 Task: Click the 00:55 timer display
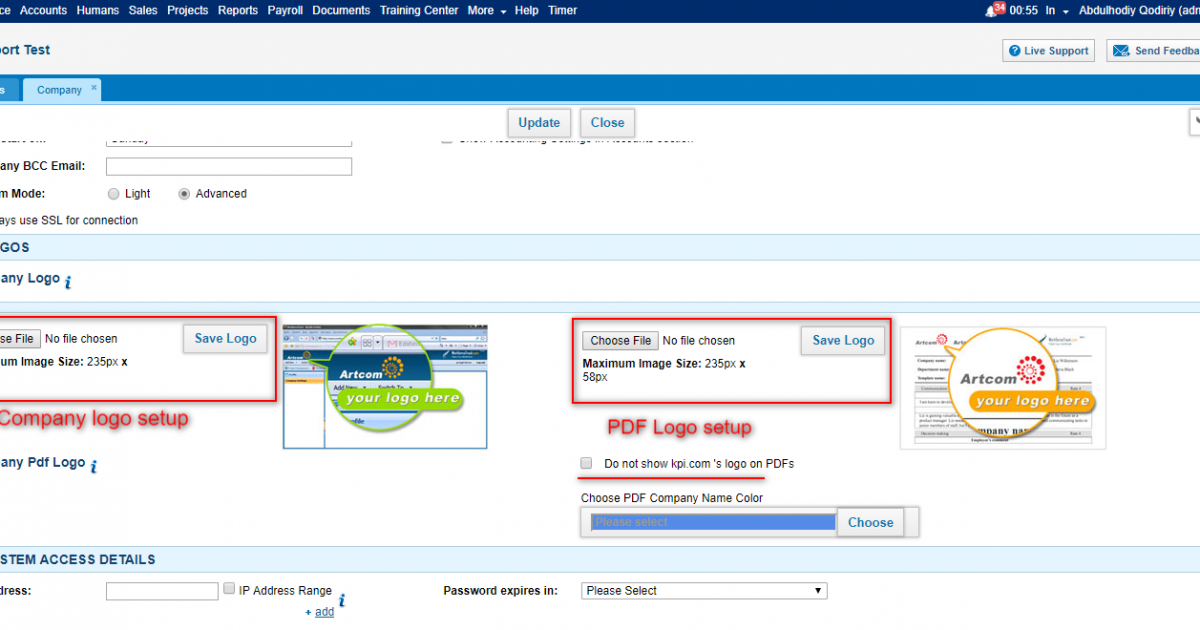coord(1024,11)
